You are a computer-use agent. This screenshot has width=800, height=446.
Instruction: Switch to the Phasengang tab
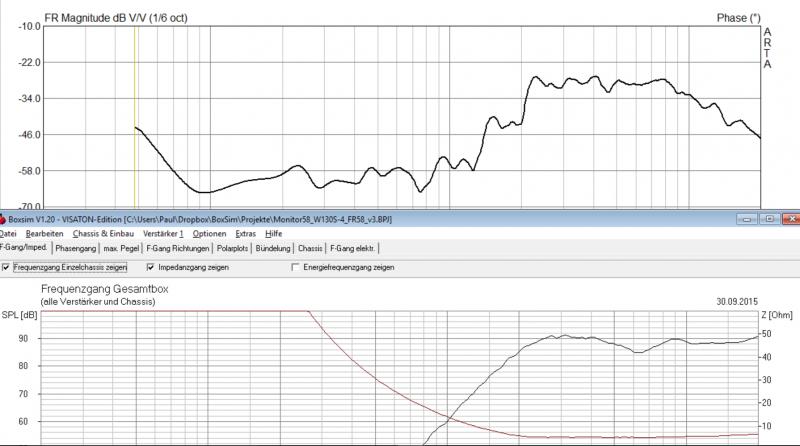76,249
